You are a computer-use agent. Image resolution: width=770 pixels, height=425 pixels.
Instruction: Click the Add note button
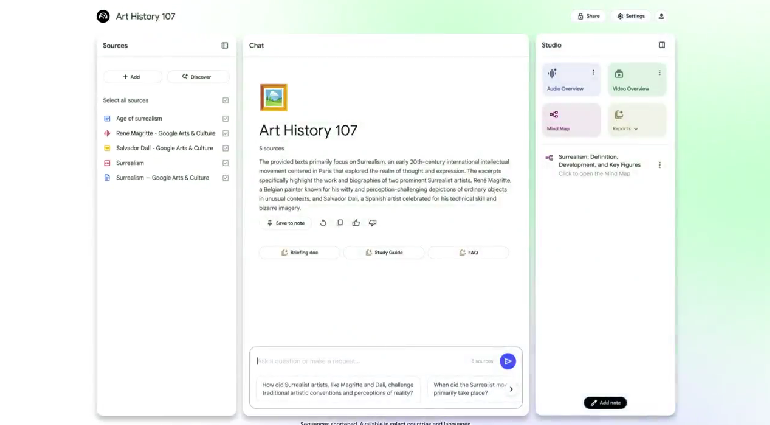pos(605,403)
